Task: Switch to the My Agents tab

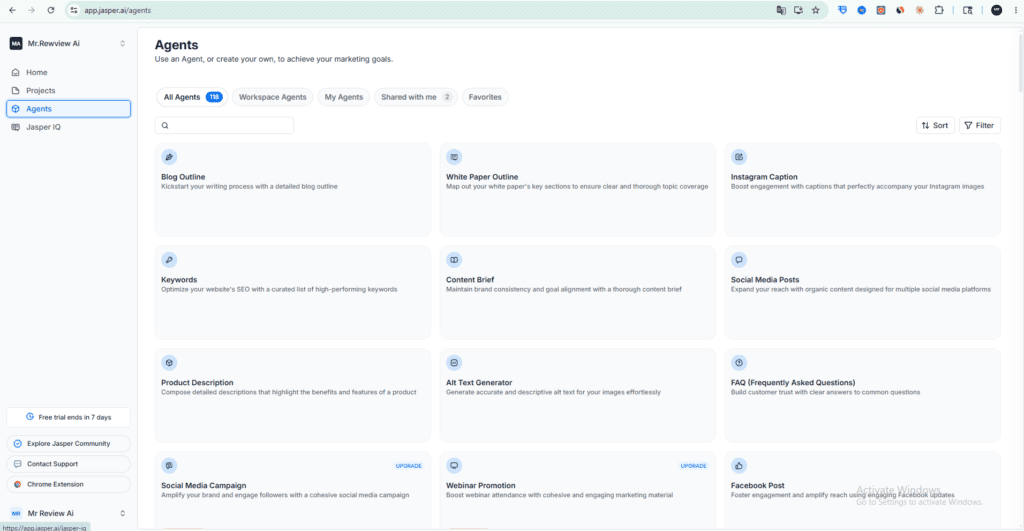Action: pyautogui.click(x=344, y=97)
